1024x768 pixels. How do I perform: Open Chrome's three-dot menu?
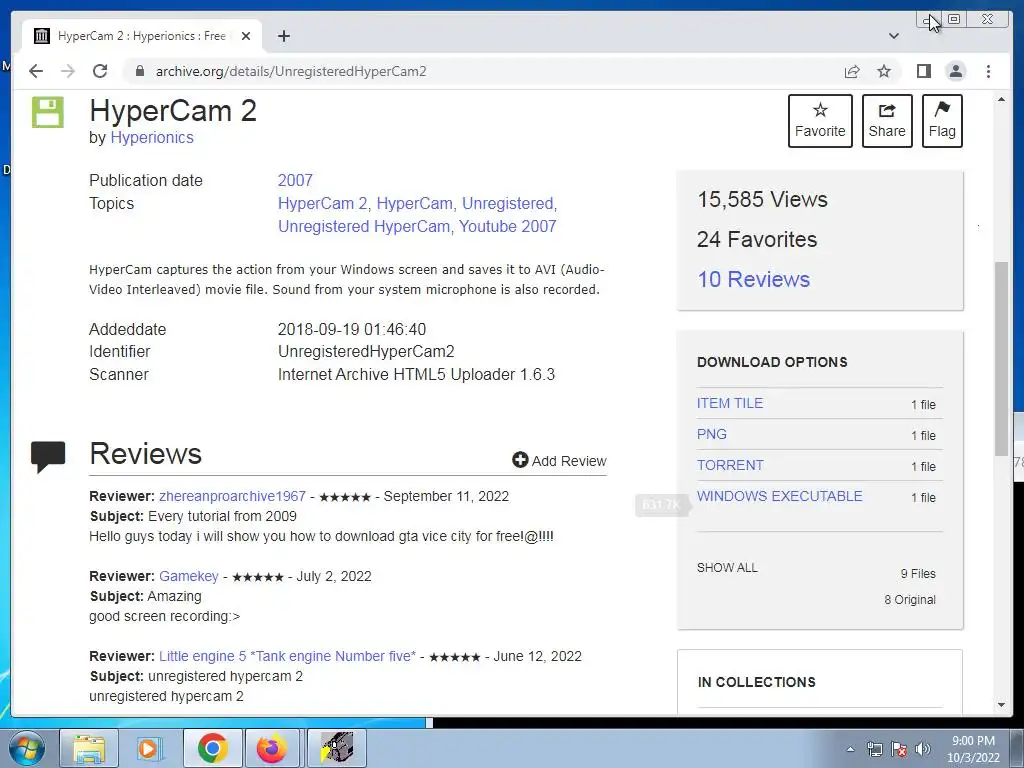point(988,71)
